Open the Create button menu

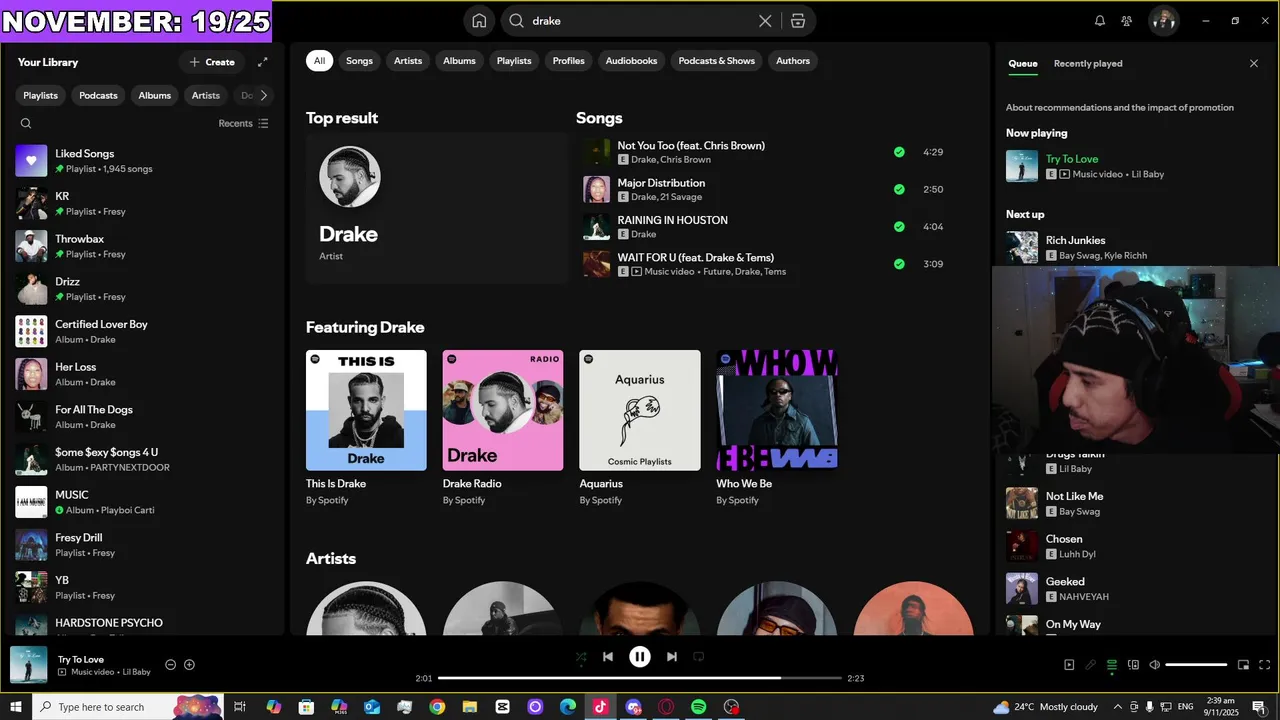coord(212,62)
